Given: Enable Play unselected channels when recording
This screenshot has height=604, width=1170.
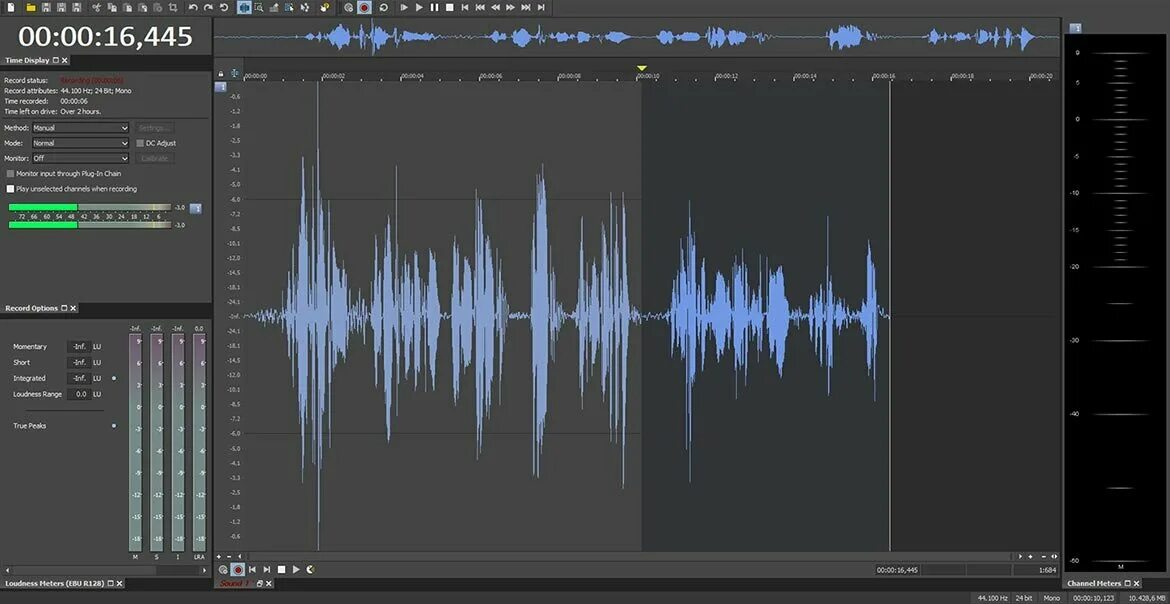Looking at the screenshot, I should [x=10, y=188].
